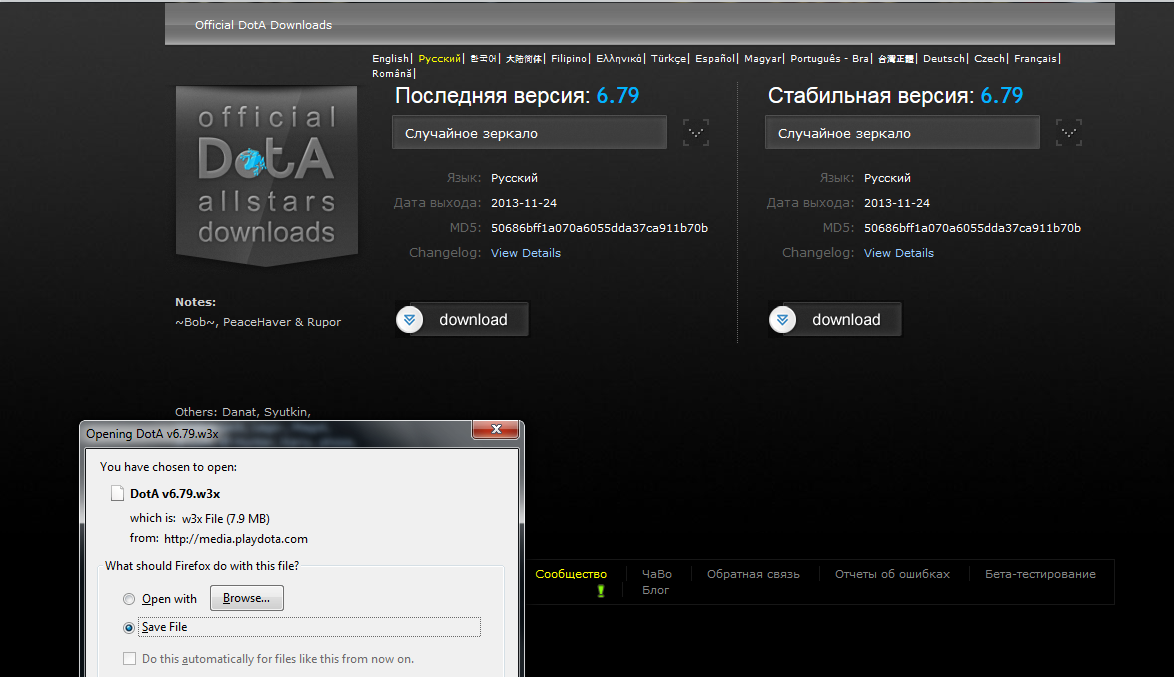Switch language to Deutsch
This screenshot has width=1174, height=677.
tap(944, 58)
